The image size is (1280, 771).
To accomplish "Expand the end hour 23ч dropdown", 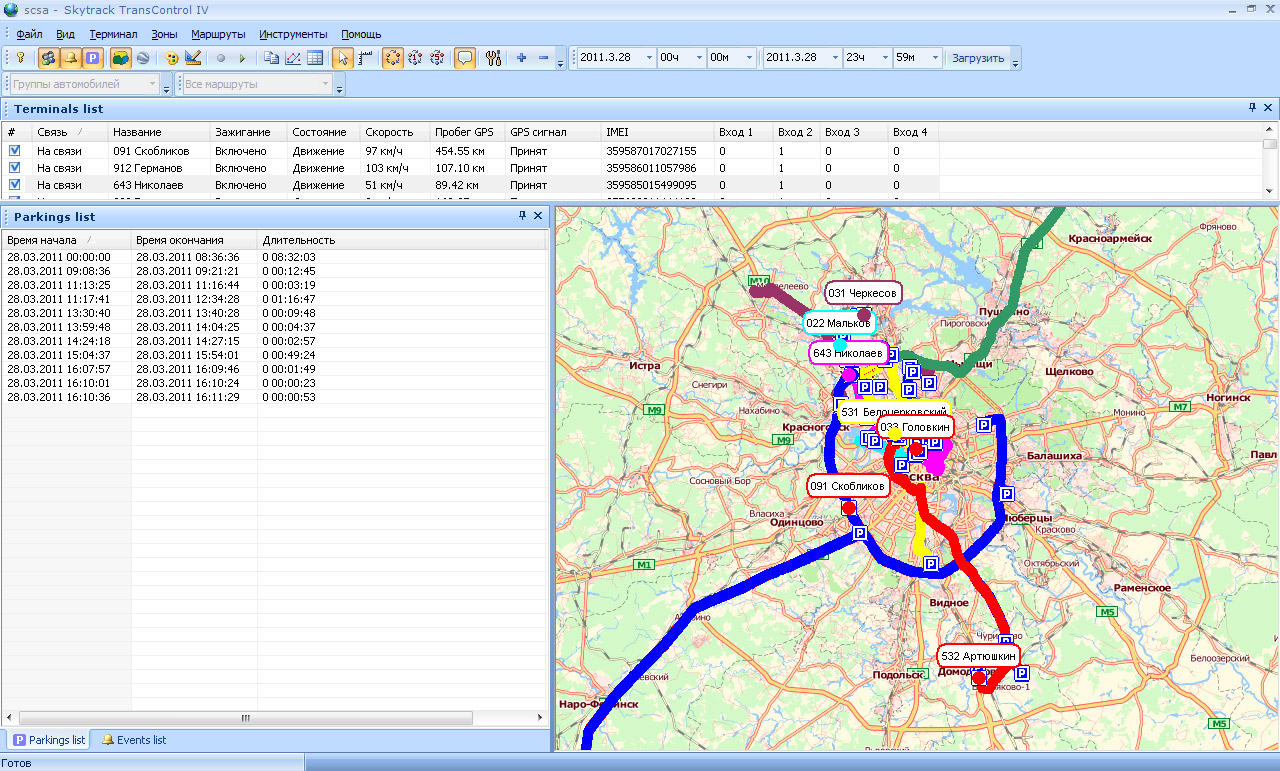I will click(x=884, y=58).
